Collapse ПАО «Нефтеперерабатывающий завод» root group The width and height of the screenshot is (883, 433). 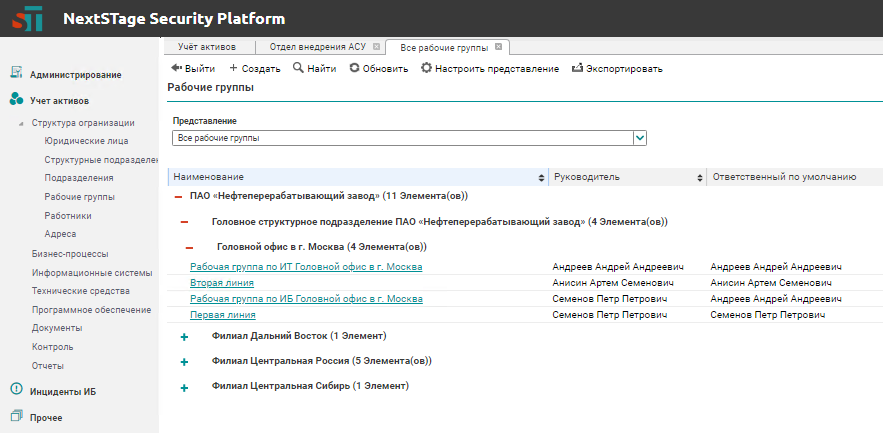[x=177, y=197]
